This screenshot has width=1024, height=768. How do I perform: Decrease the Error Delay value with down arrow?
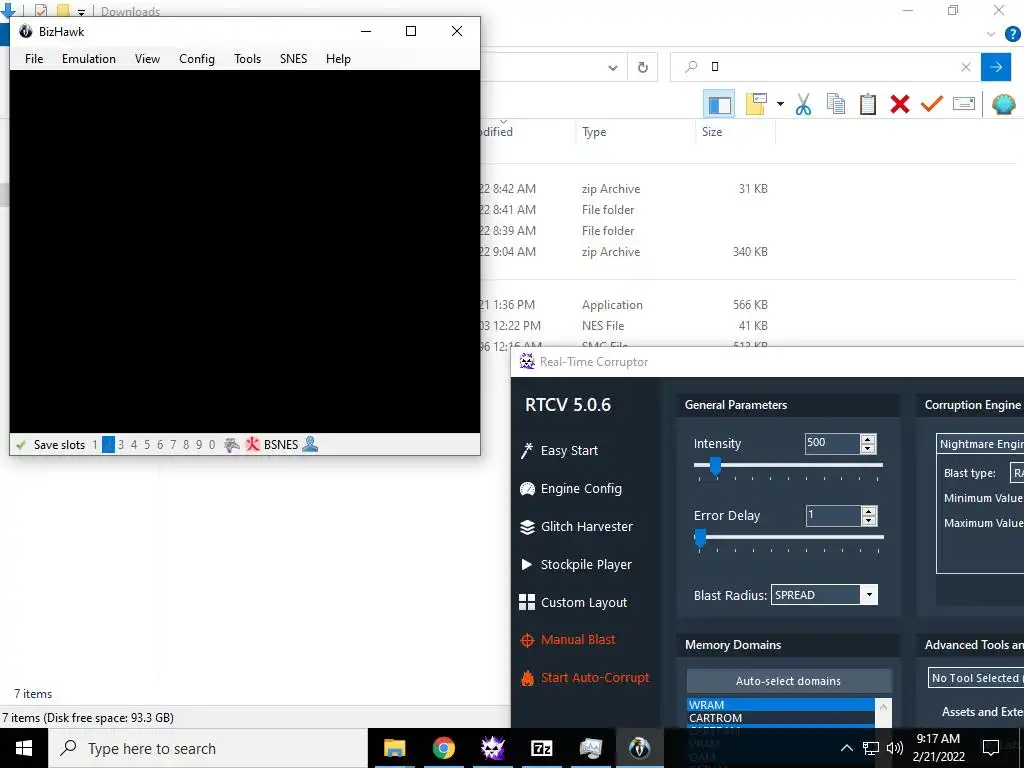(868, 521)
